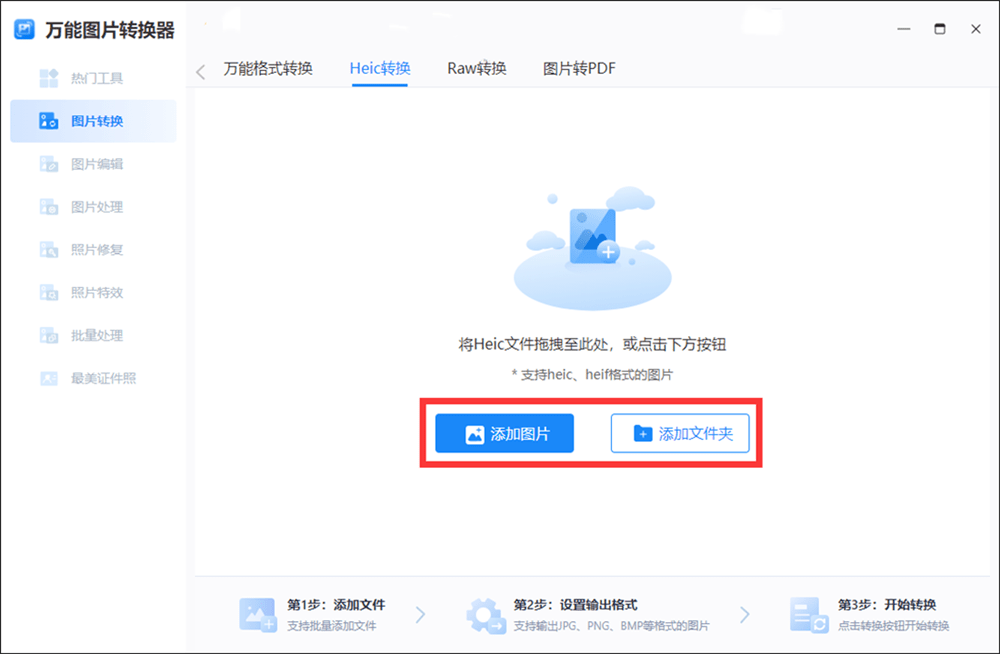Click the 图片编辑 sidebar icon
Image resolution: width=1000 pixels, height=654 pixels.
49,164
